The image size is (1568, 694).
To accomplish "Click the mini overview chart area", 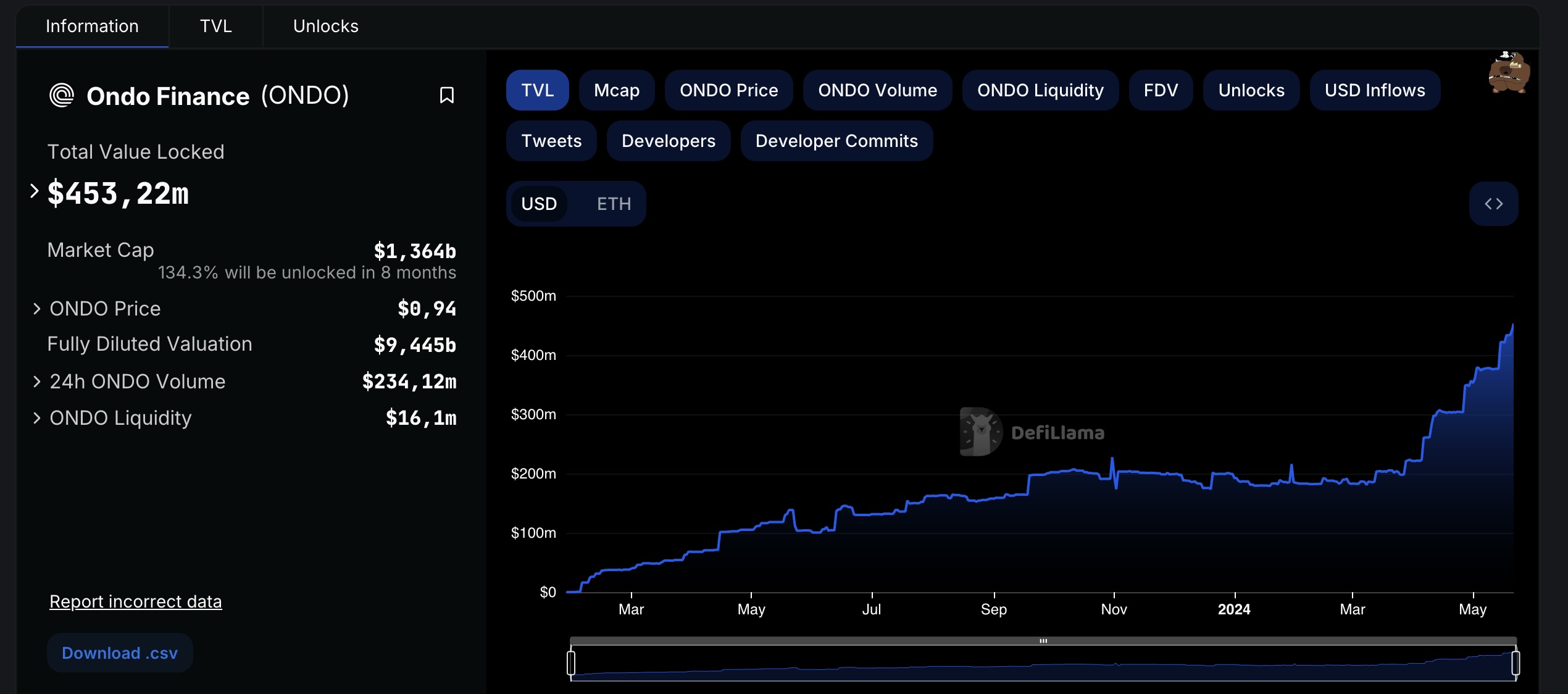I will tap(1043, 664).
